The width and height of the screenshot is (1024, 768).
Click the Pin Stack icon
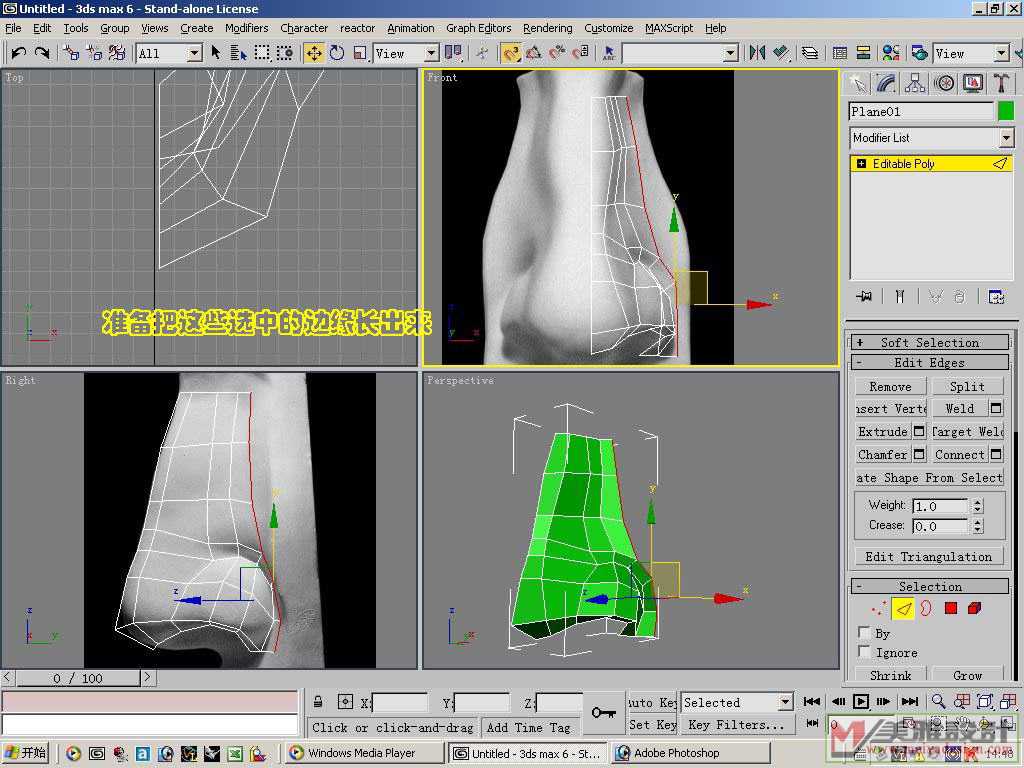tap(865, 296)
